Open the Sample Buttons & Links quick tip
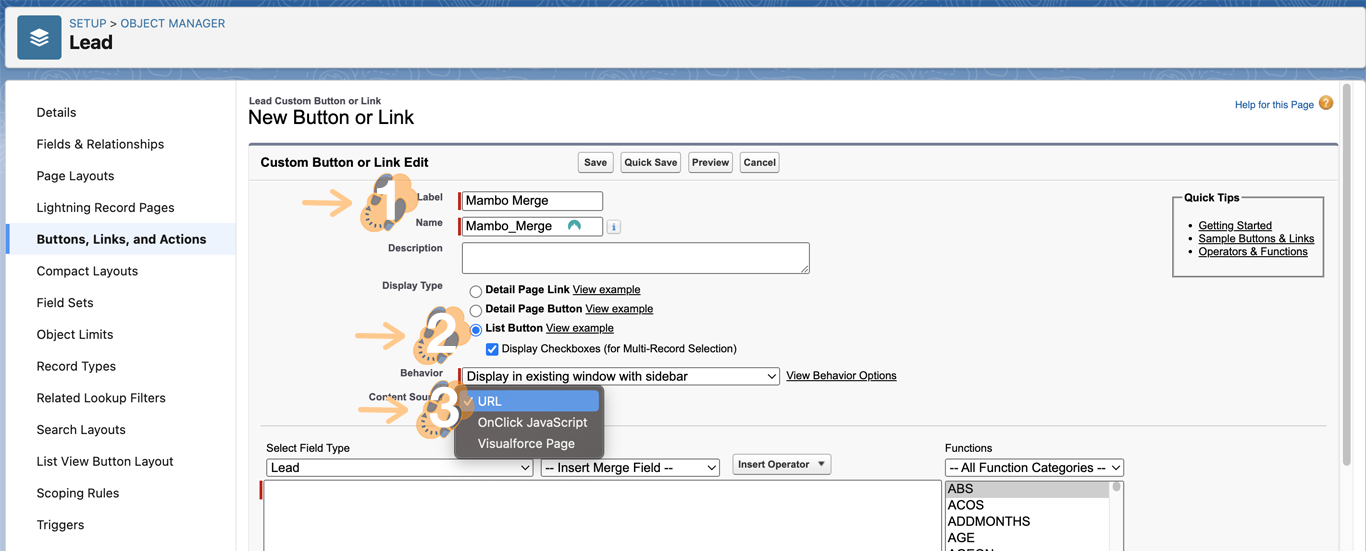This screenshot has width=1366, height=551. coord(1256,238)
